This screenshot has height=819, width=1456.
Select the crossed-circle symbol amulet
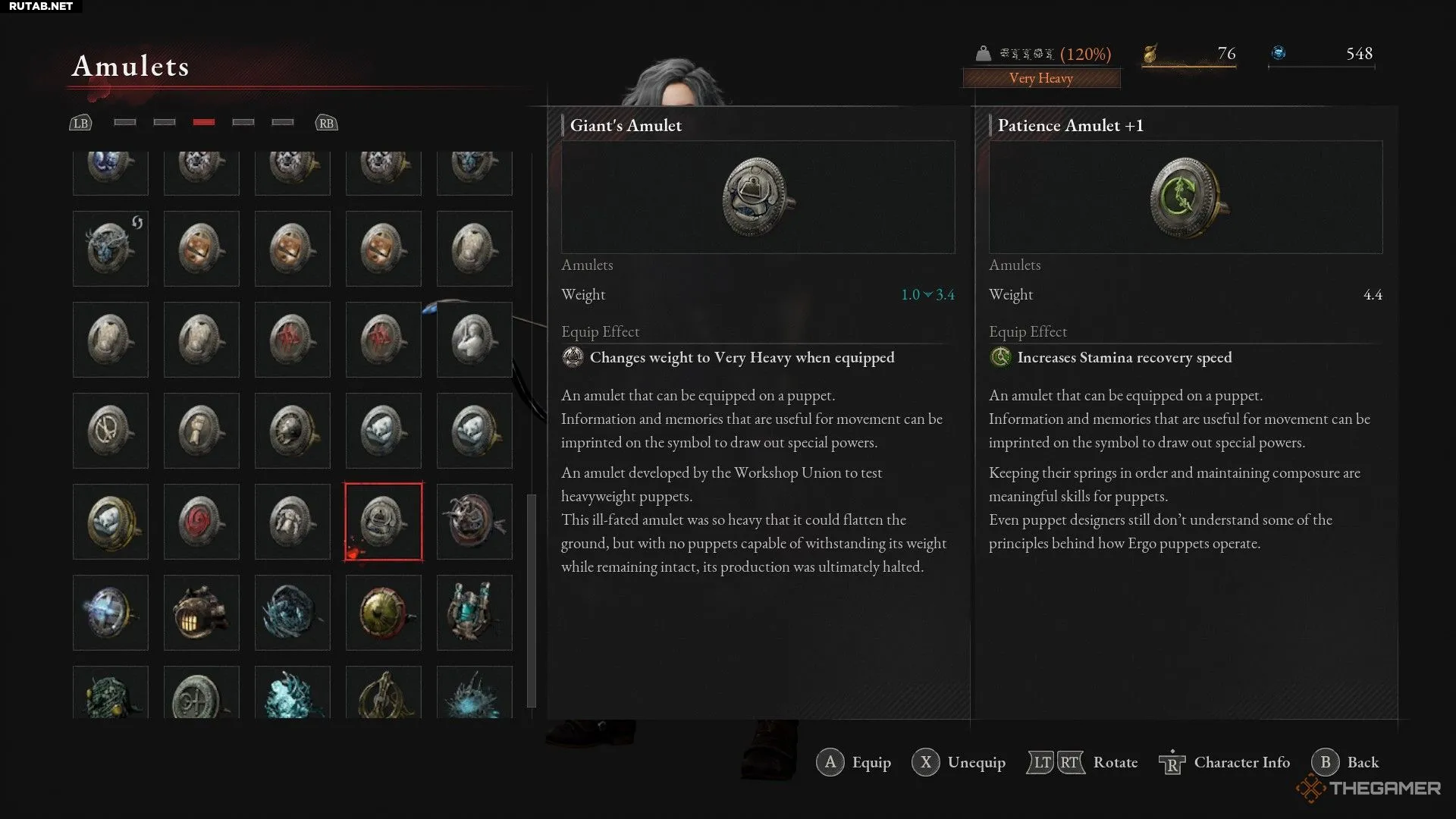click(110, 431)
